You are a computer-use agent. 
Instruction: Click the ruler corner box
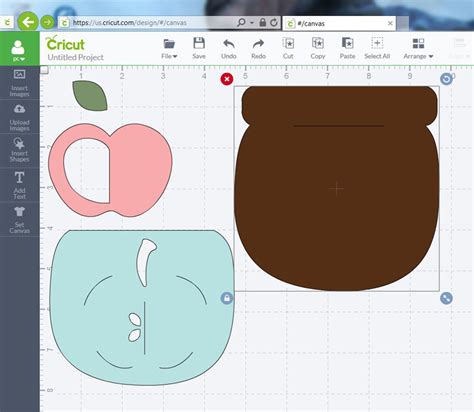click(x=44, y=70)
